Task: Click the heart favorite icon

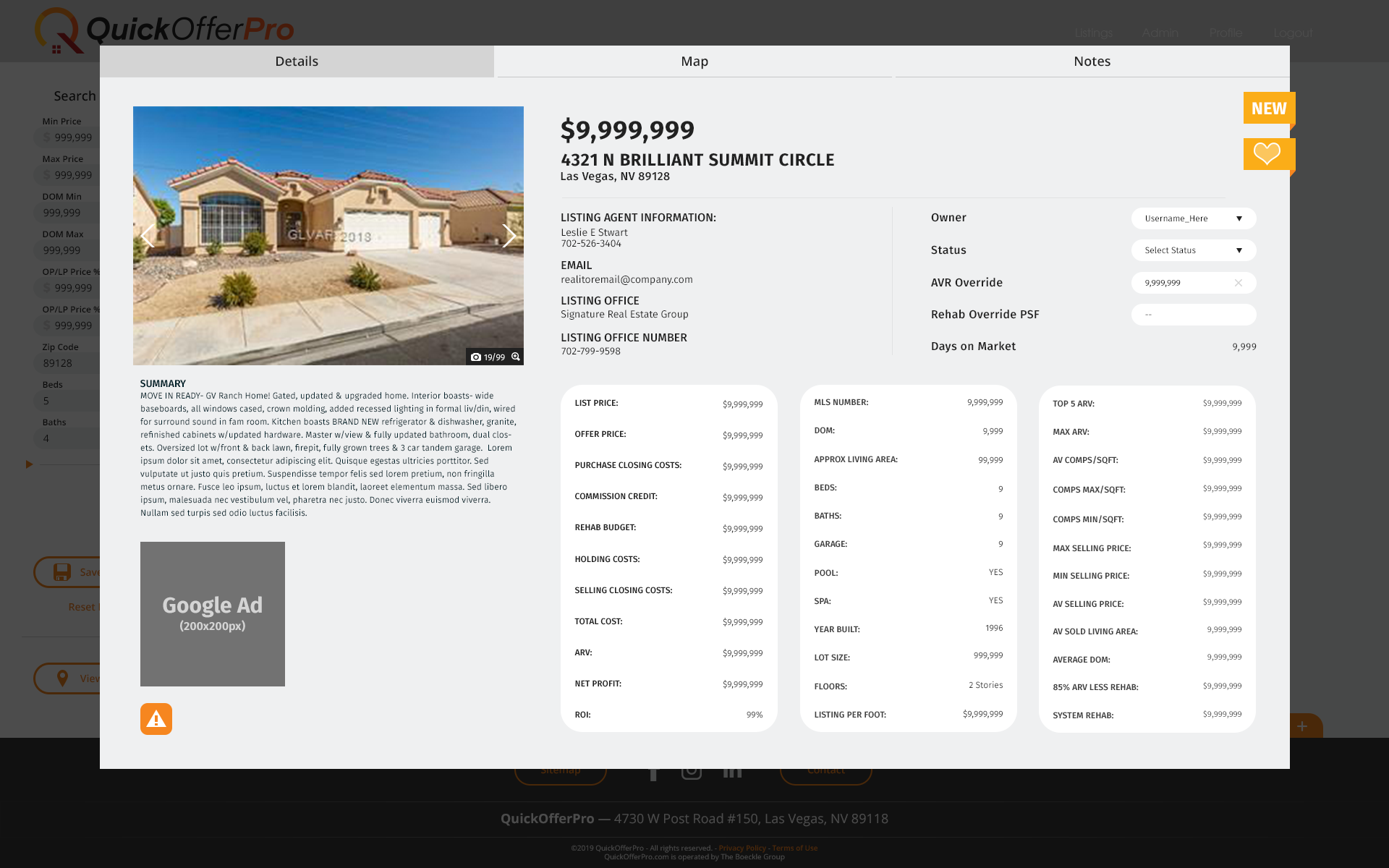Action: [1267, 153]
